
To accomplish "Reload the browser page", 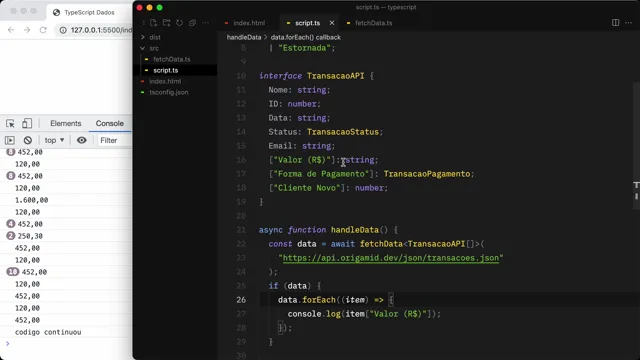I will click(x=43, y=30).
